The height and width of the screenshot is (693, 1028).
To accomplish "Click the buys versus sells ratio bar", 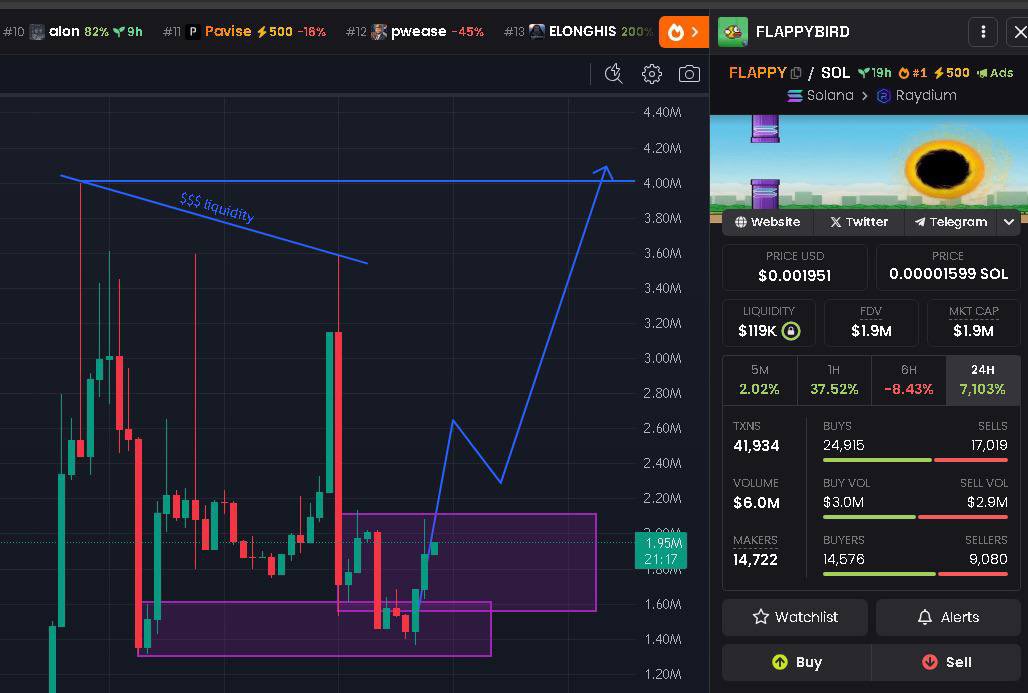I will coord(915,460).
